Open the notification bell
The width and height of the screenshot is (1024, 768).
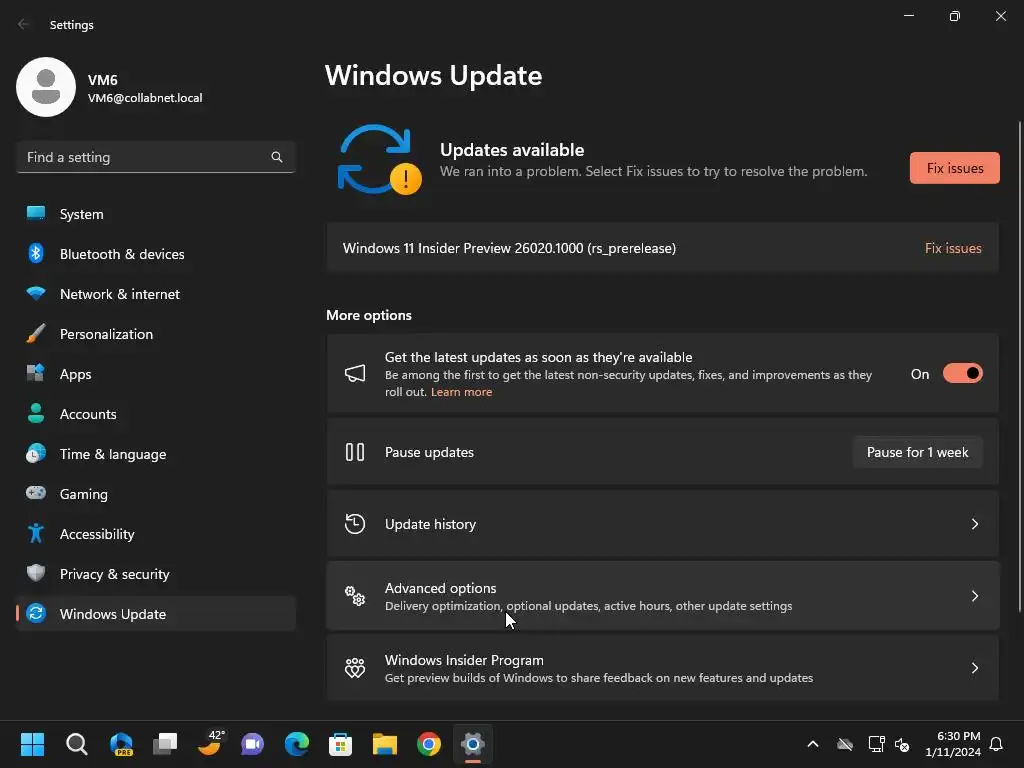tap(996, 744)
